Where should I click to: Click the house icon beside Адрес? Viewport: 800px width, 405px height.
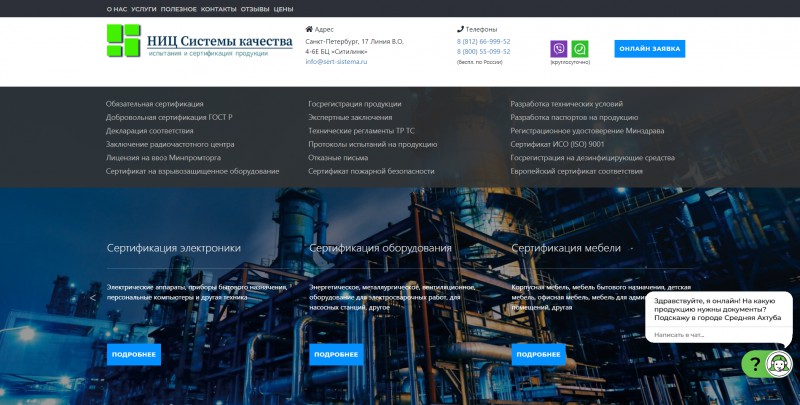pos(309,29)
